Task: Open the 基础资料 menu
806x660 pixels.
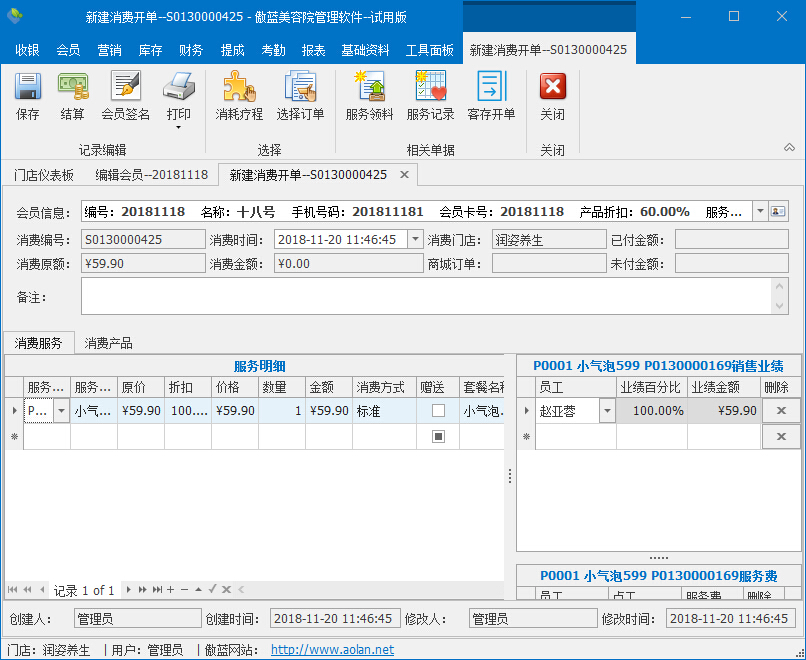Action: click(x=365, y=50)
